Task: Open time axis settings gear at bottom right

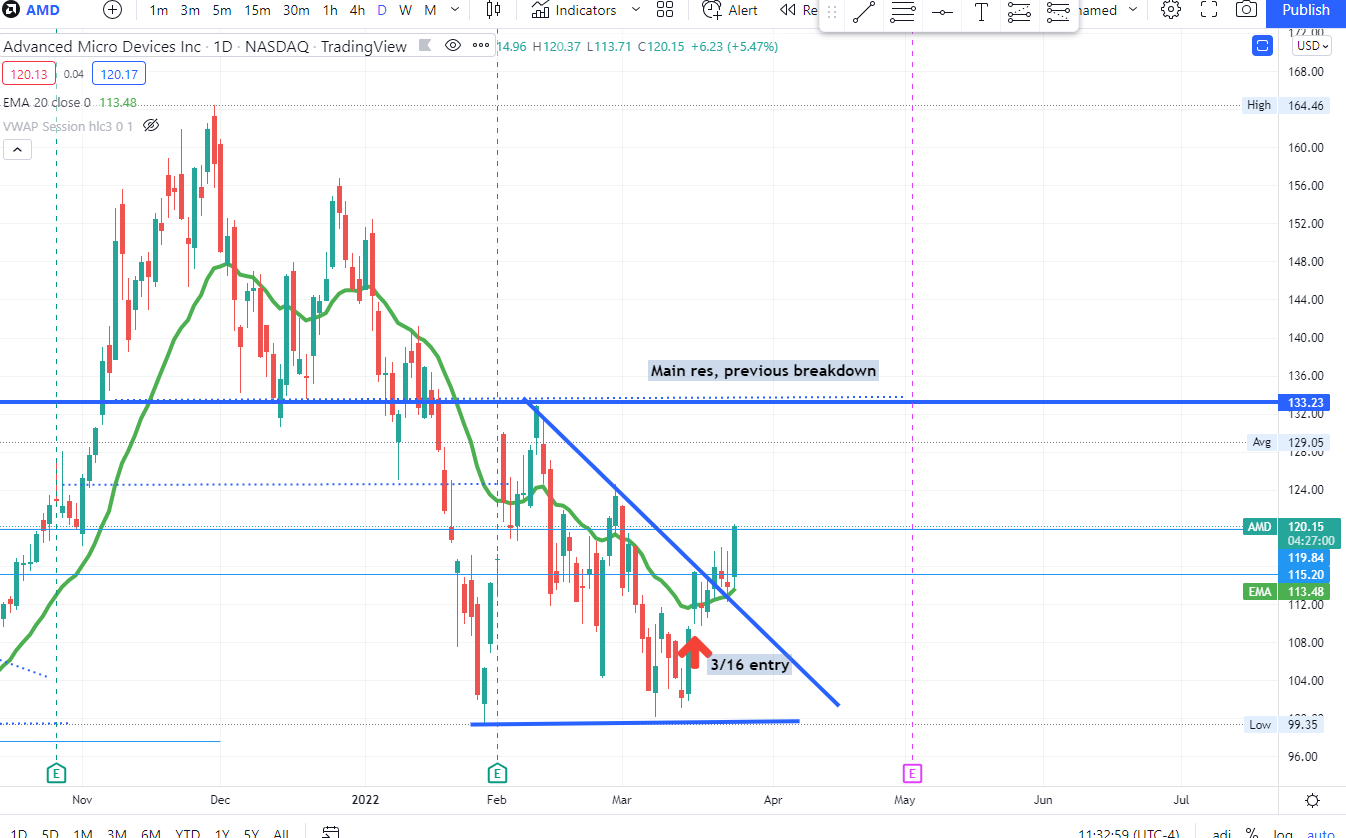Action: tap(1312, 800)
